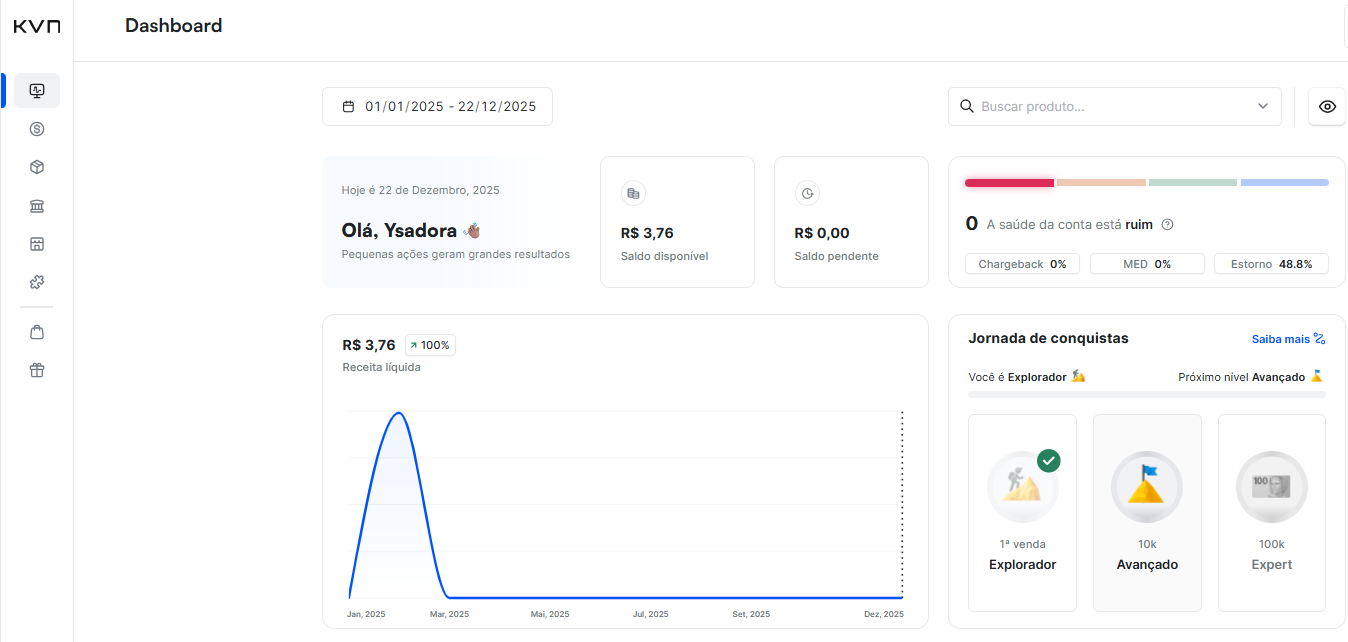This screenshot has width=1348, height=642.
Task: Open the dashboard monitor icon in sidebar
Action: [x=37, y=91]
